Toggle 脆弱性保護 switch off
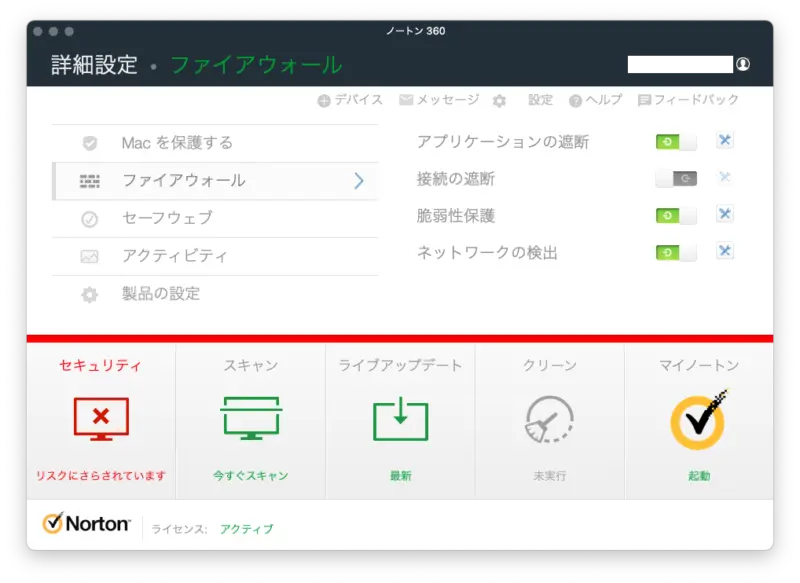800x583 pixels. [676, 215]
